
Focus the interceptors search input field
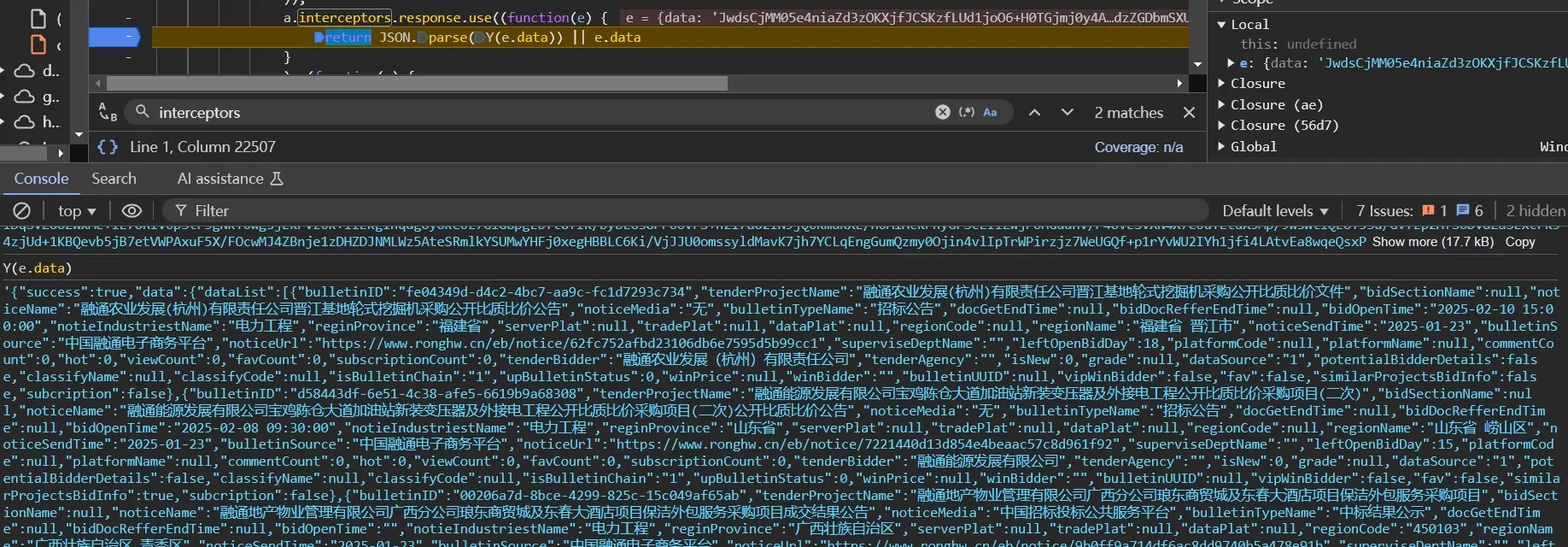click(541, 112)
